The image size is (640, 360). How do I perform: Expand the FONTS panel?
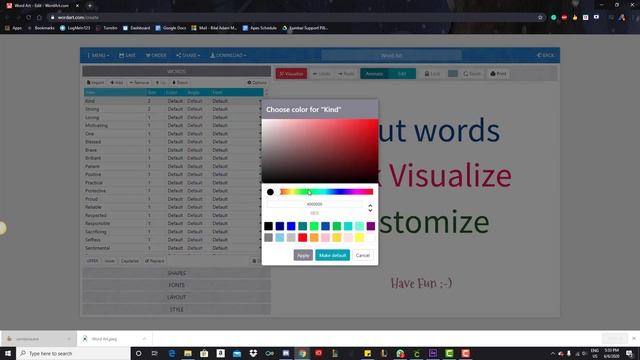pos(176,285)
